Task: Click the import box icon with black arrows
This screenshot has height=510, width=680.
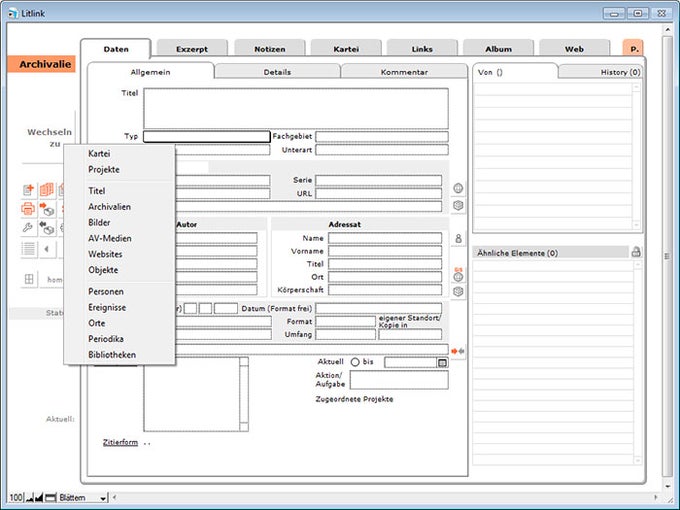Action: tap(47, 227)
